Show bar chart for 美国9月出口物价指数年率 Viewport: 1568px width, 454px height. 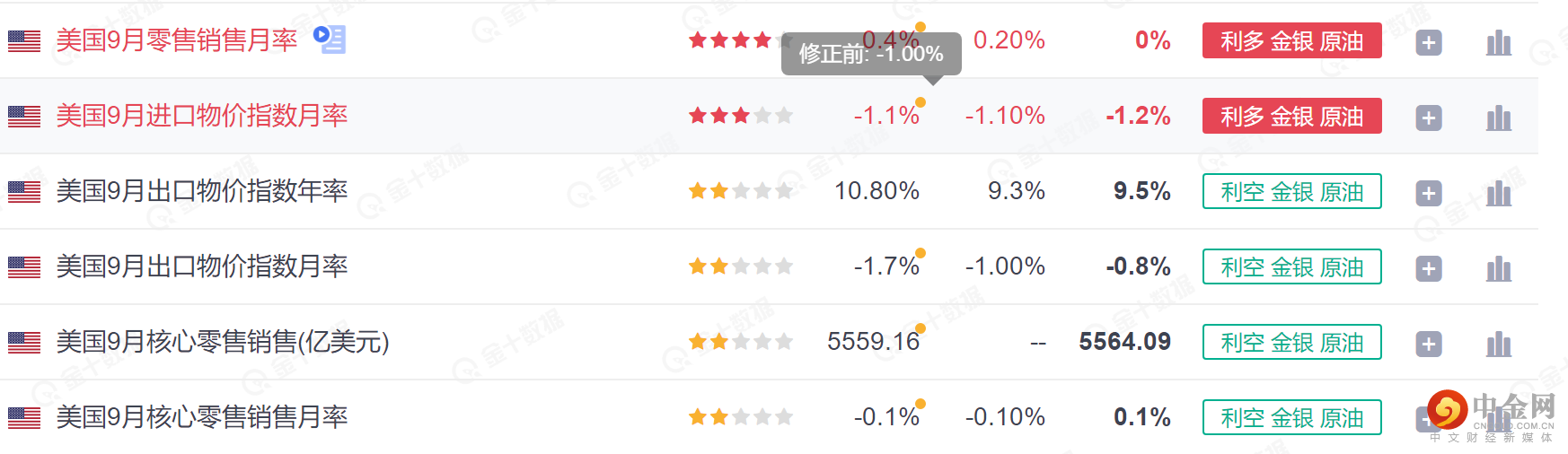click(x=1498, y=193)
